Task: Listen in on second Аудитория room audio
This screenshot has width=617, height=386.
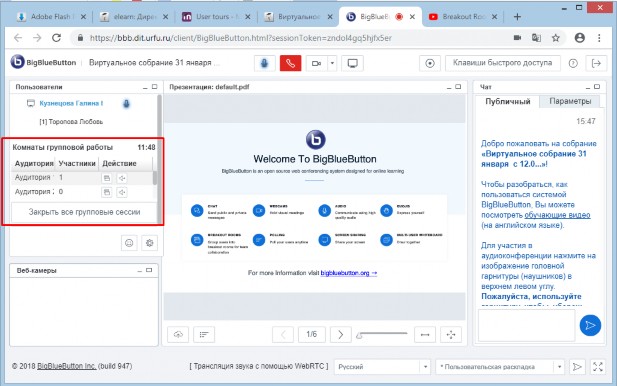Action: (x=122, y=192)
